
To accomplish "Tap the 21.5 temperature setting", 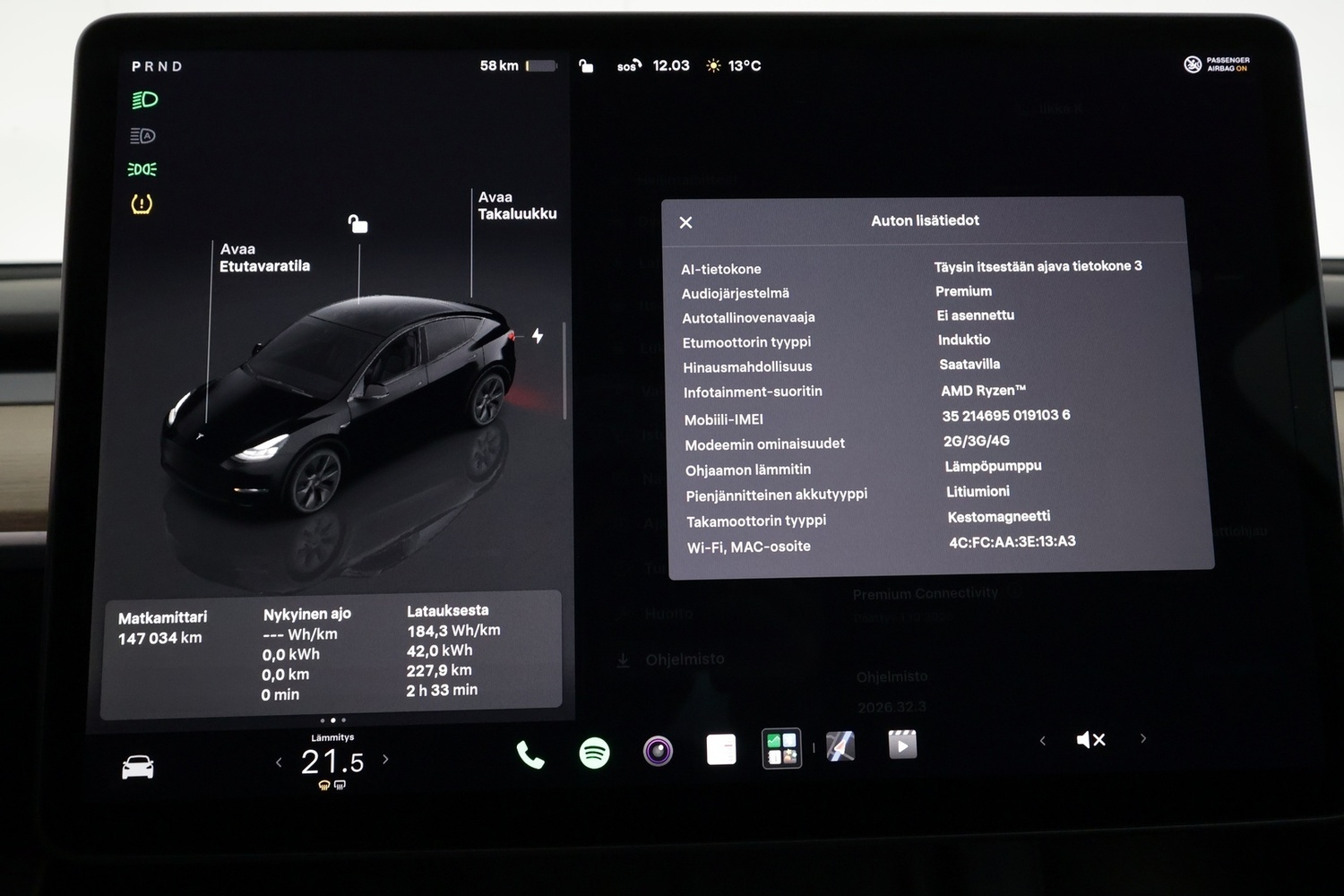I will [332, 762].
